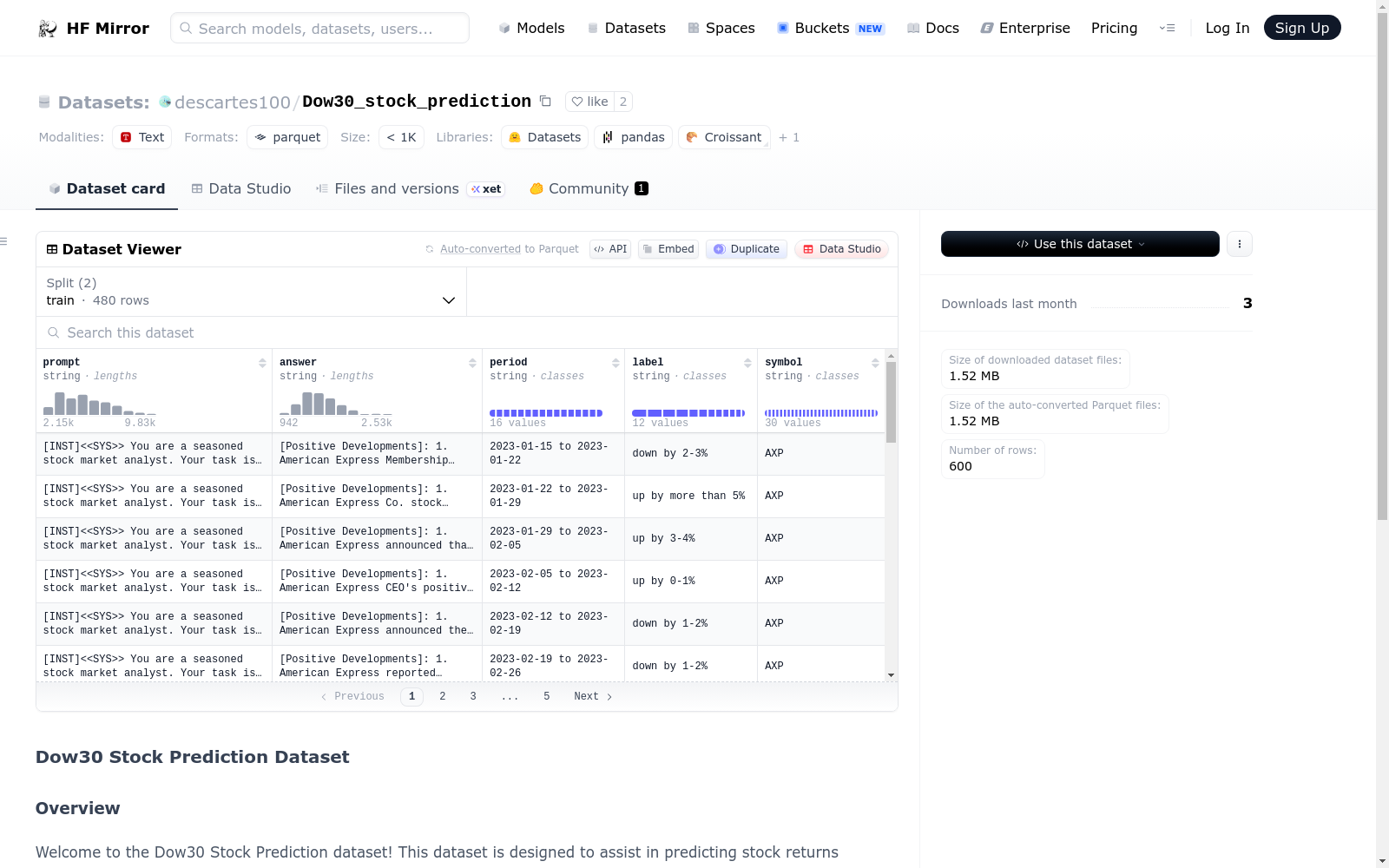Click the Log In link
This screenshot has height=868, width=1389.
pyautogui.click(x=1228, y=28)
